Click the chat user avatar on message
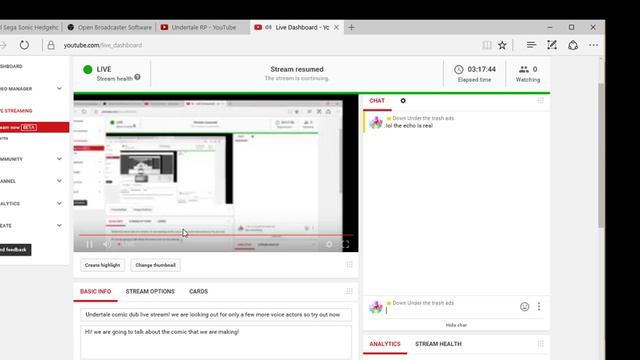The image size is (640, 360). (x=376, y=122)
